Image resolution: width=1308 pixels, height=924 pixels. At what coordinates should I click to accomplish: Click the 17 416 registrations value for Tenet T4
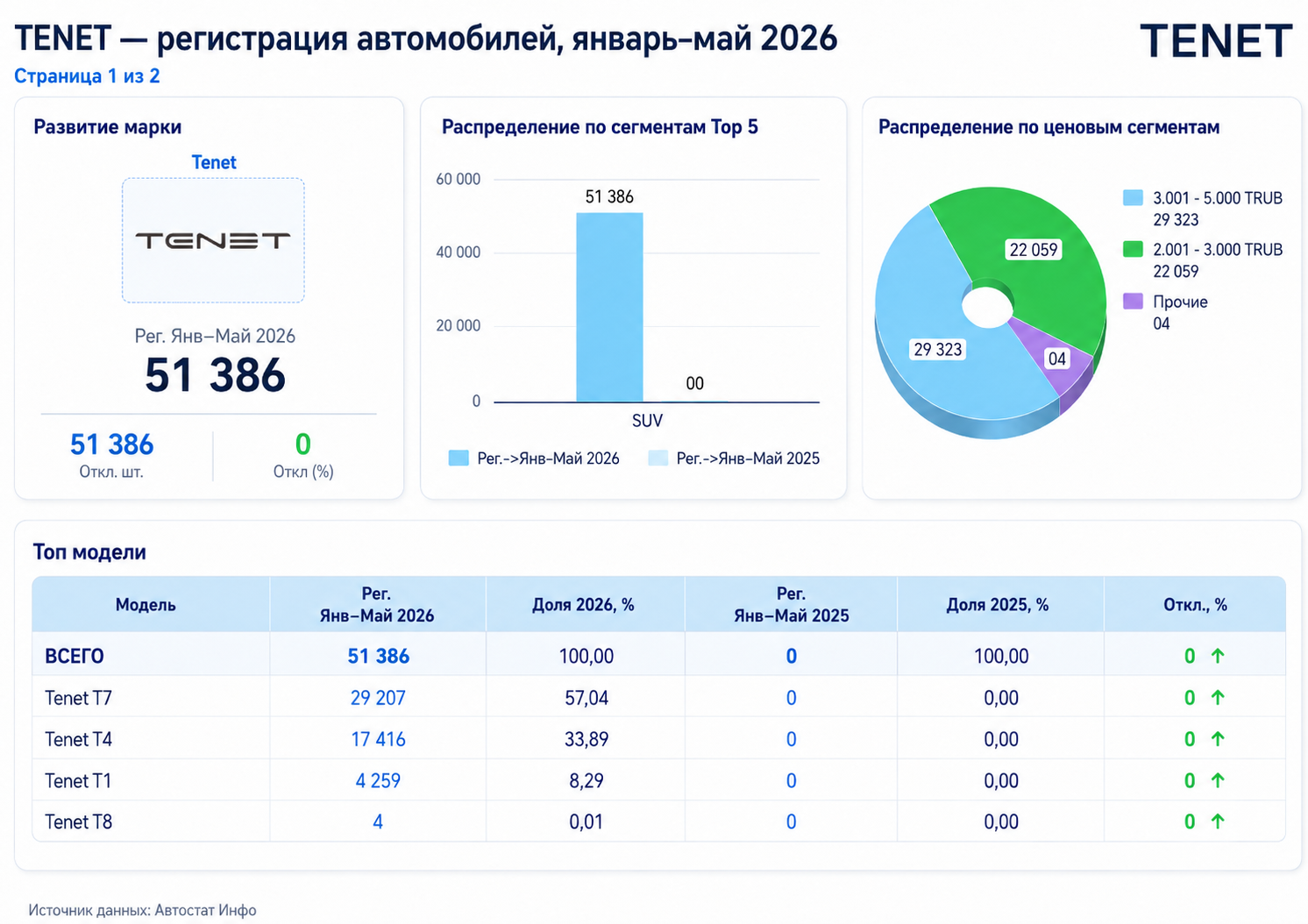tap(378, 739)
